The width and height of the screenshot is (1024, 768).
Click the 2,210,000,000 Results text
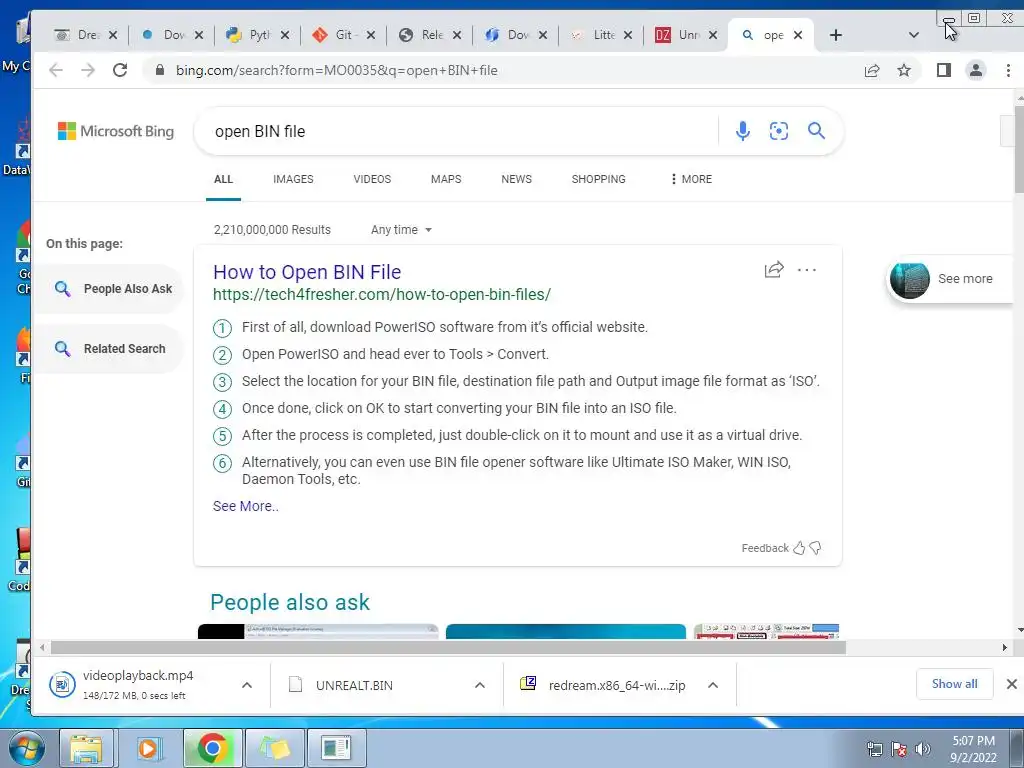click(x=272, y=230)
